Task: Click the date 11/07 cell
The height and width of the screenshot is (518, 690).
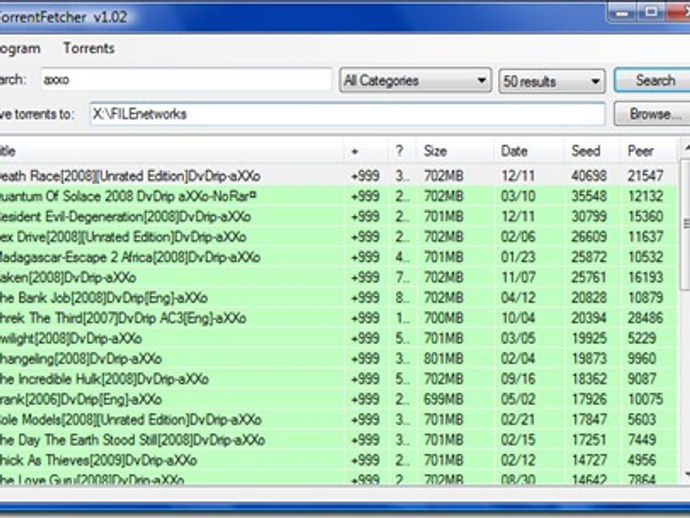Action: click(518, 277)
